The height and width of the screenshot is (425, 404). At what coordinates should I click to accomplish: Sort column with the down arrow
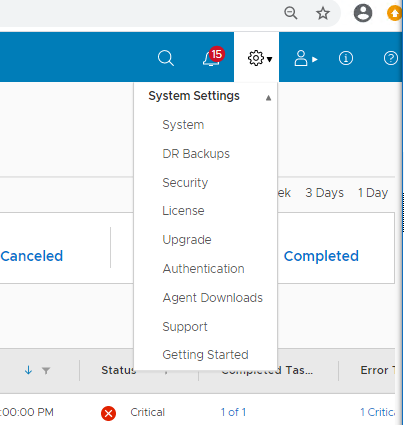28,370
